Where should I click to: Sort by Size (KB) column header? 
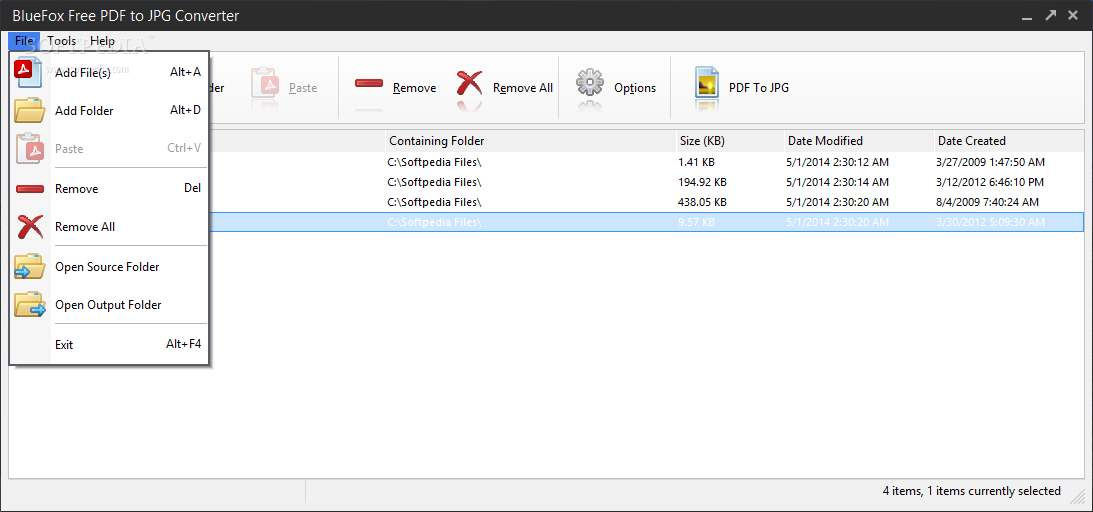[730, 141]
